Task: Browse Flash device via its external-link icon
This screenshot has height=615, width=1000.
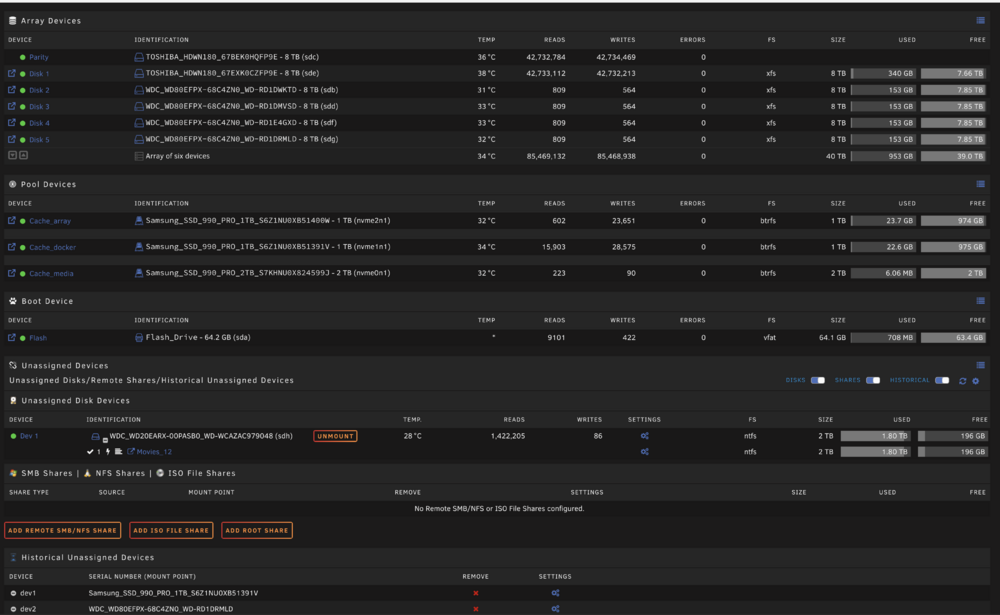Action: click(11, 337)
